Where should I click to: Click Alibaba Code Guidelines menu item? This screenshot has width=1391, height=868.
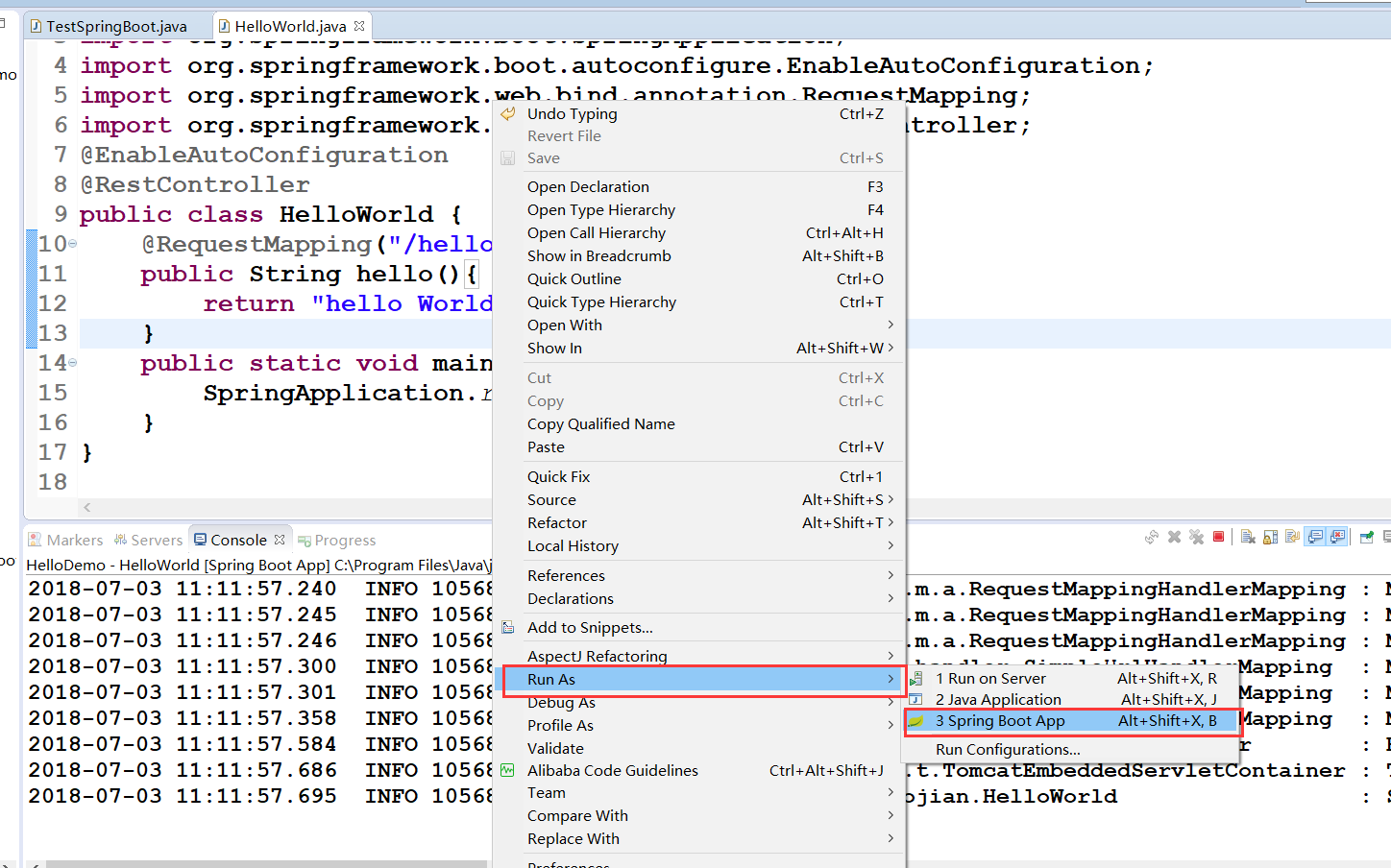612,771
